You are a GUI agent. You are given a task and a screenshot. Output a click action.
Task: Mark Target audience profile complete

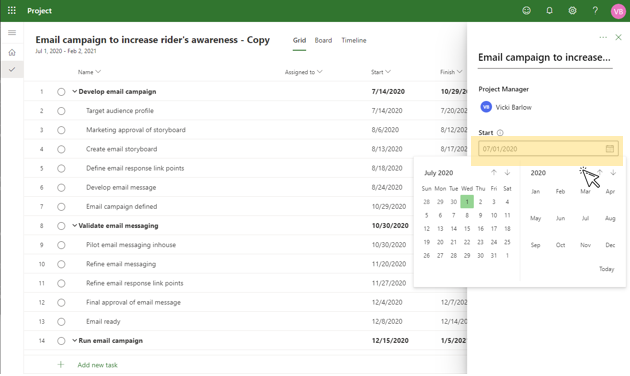(61, 111)
